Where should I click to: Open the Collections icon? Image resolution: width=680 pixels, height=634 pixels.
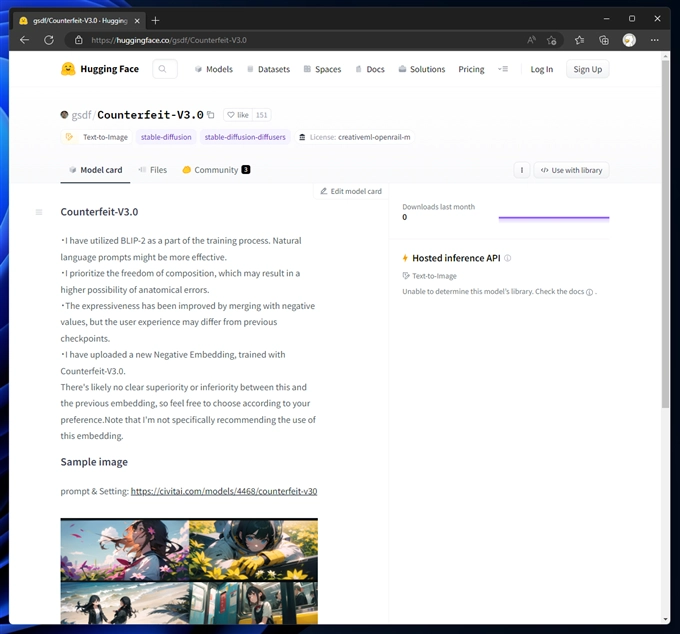[x=604, y=40]
